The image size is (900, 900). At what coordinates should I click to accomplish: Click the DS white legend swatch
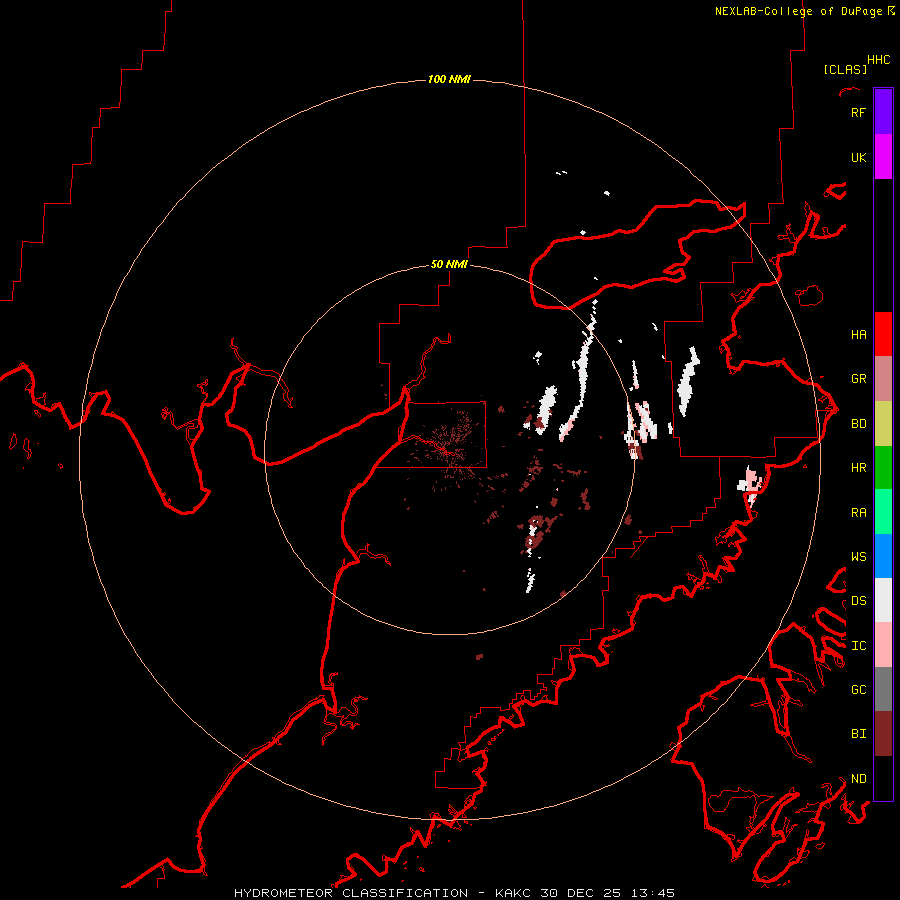[x=883, y=600]
